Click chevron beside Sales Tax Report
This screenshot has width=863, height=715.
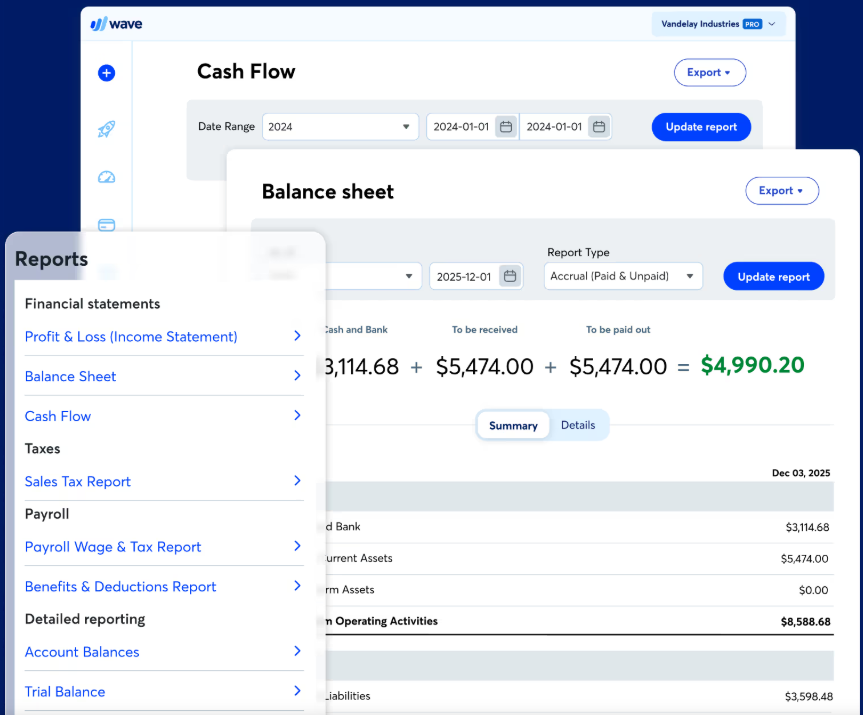pyautogui.click(x=297, y=481)
